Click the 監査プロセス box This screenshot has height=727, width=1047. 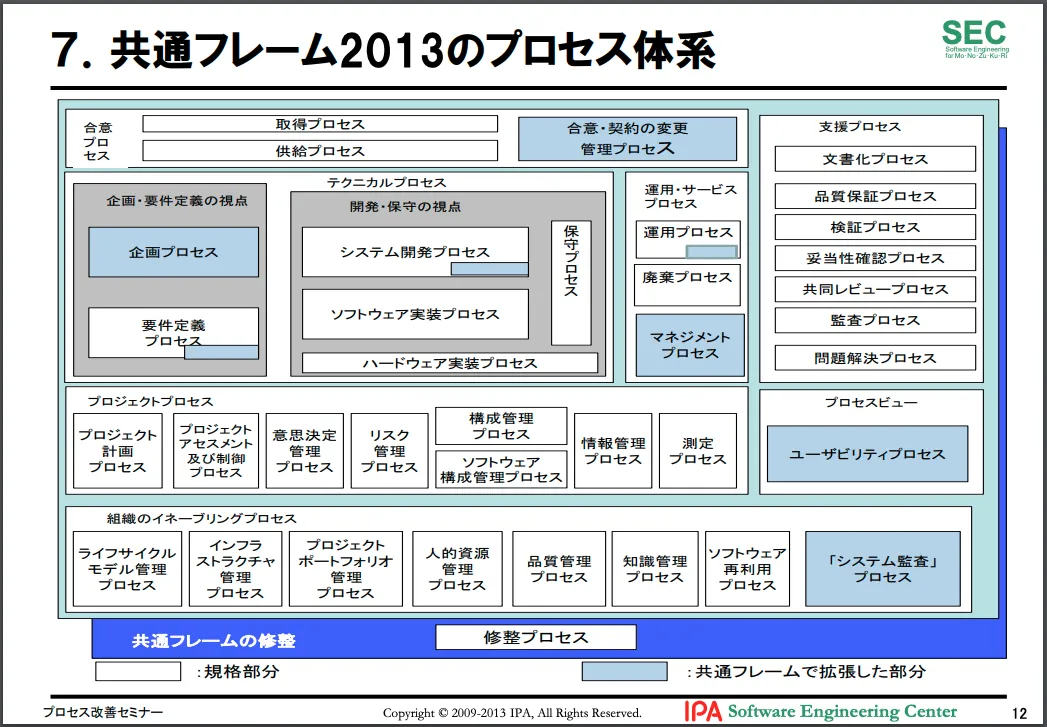[875, 320]
